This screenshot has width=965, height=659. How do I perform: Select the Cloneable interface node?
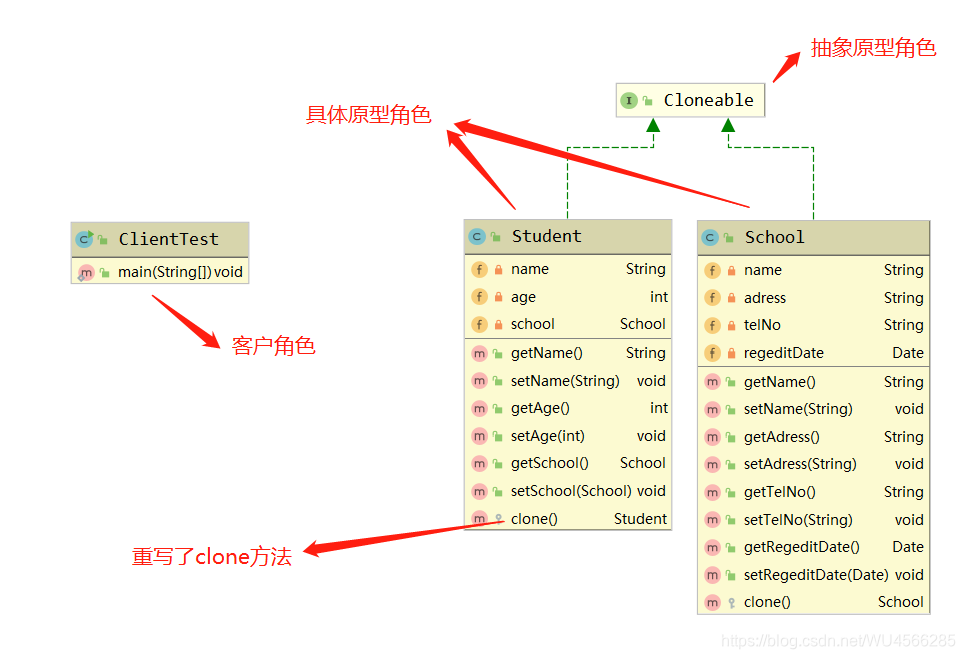pos(690,100)
